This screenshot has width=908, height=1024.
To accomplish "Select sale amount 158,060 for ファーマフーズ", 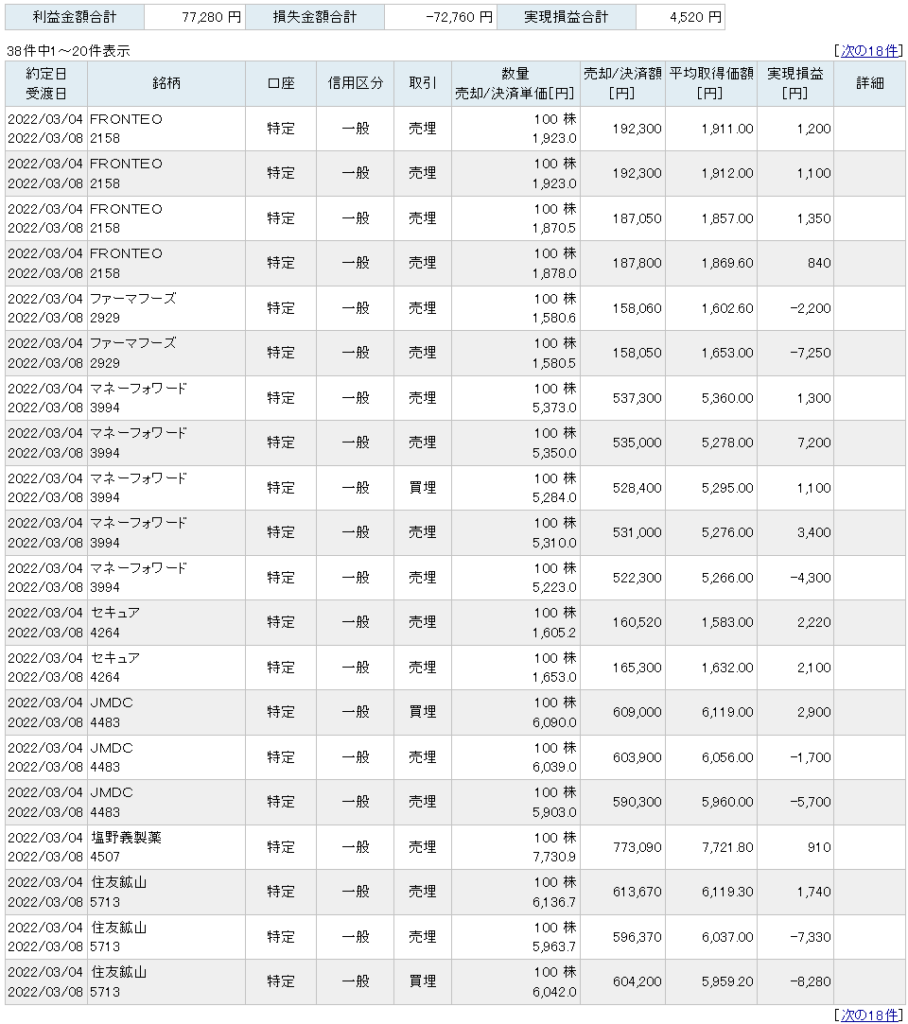I will tap(637, 308).
